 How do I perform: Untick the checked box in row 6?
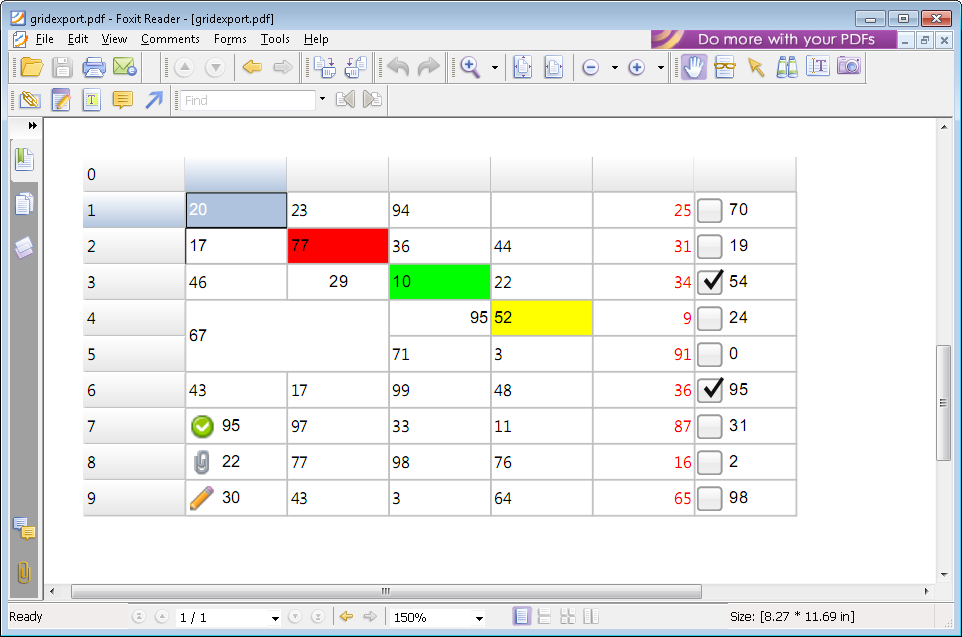[x=709, y=390]
